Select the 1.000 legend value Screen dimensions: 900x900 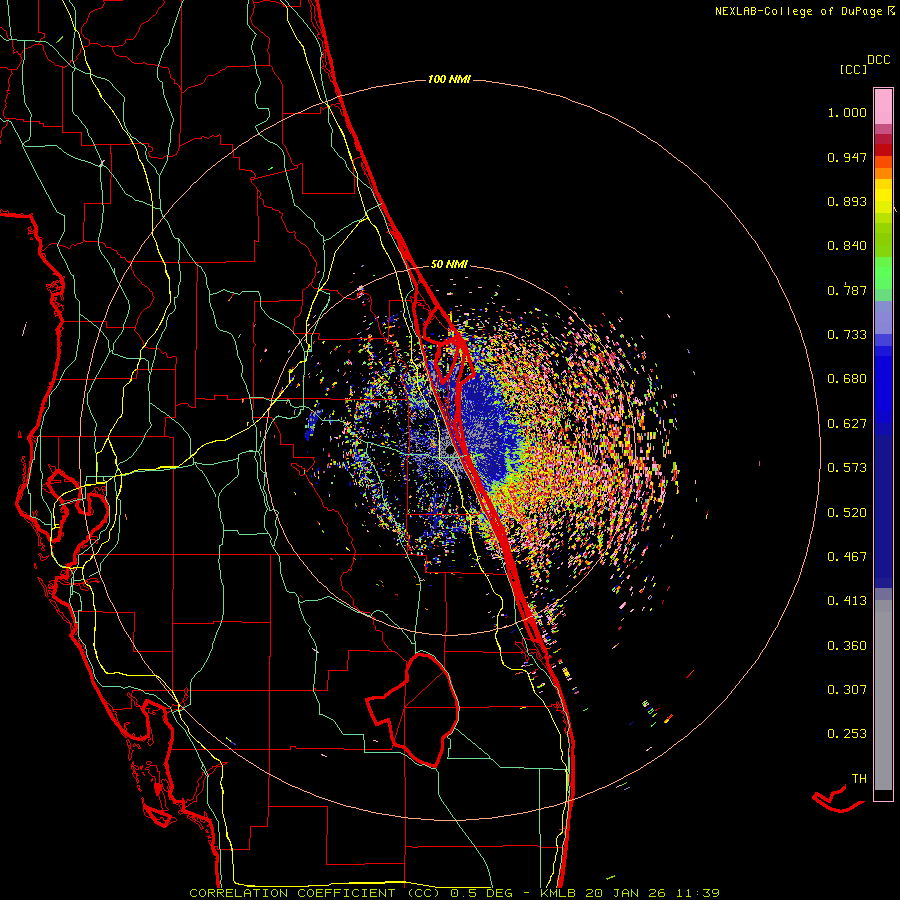pyautogui.click(x=847, y=112)
